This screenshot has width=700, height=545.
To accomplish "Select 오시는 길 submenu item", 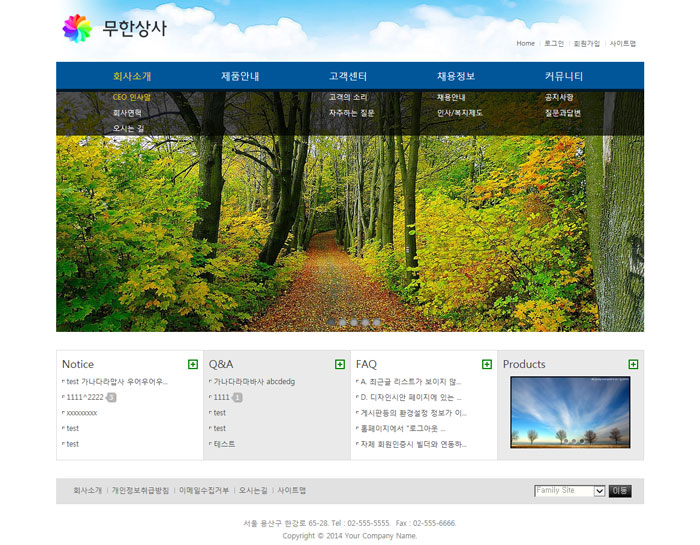I will pyautogui.click(x=129, y=129).
